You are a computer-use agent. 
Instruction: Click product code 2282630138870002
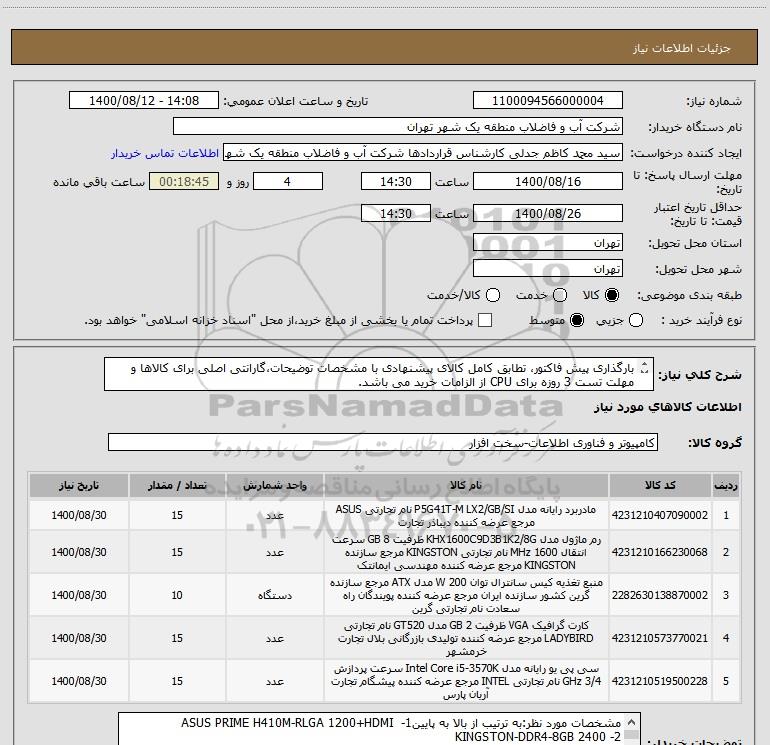[x=660, y=595]
